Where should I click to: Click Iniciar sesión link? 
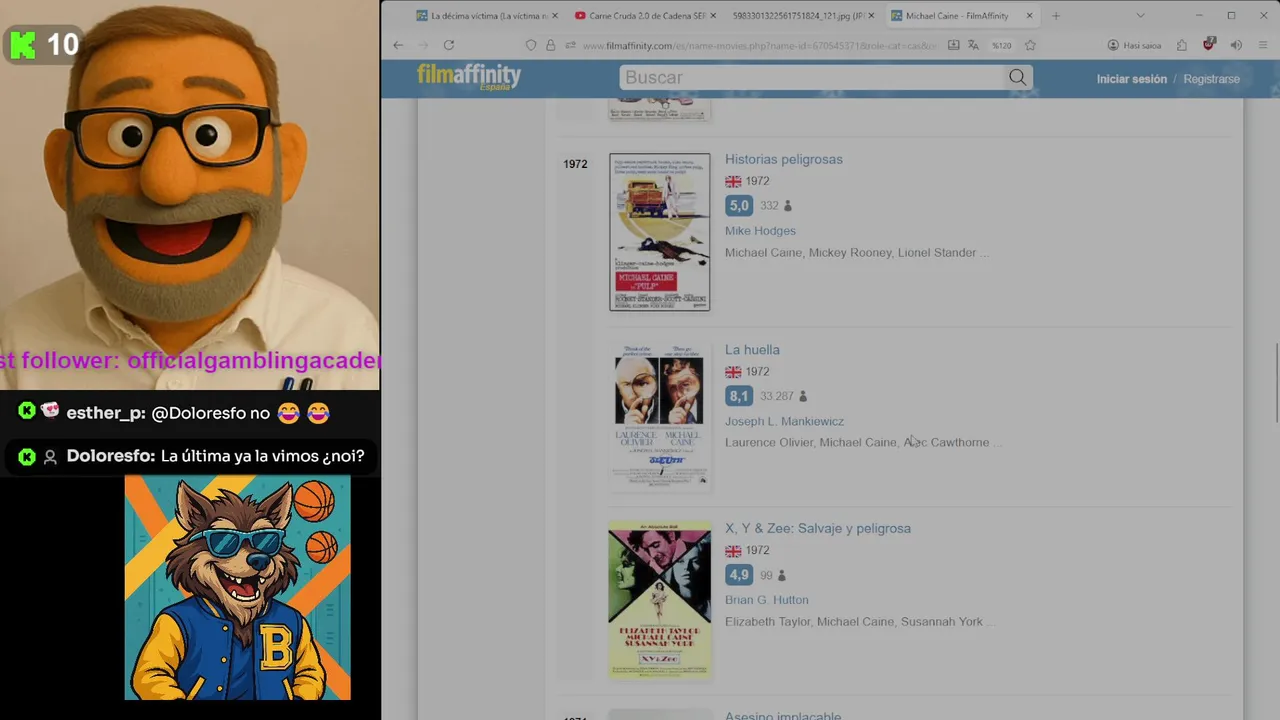click(1131, 79)
